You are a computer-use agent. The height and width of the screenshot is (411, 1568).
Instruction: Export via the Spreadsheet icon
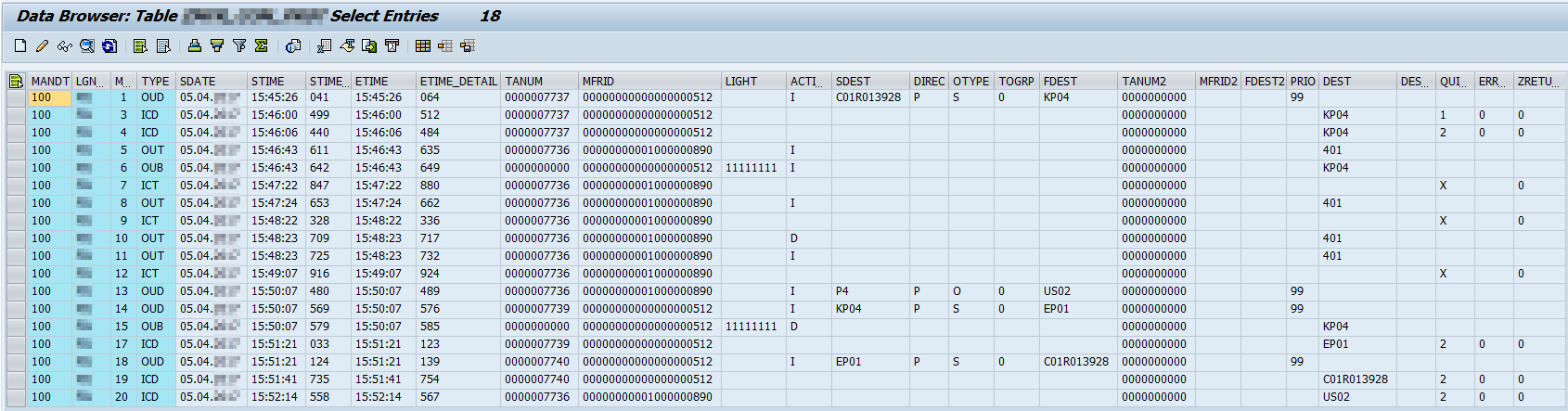(324, 45)
